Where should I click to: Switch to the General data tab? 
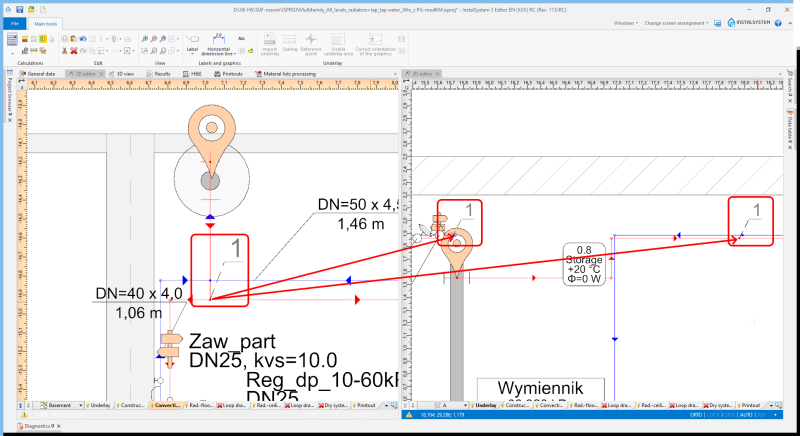(37, 74)
